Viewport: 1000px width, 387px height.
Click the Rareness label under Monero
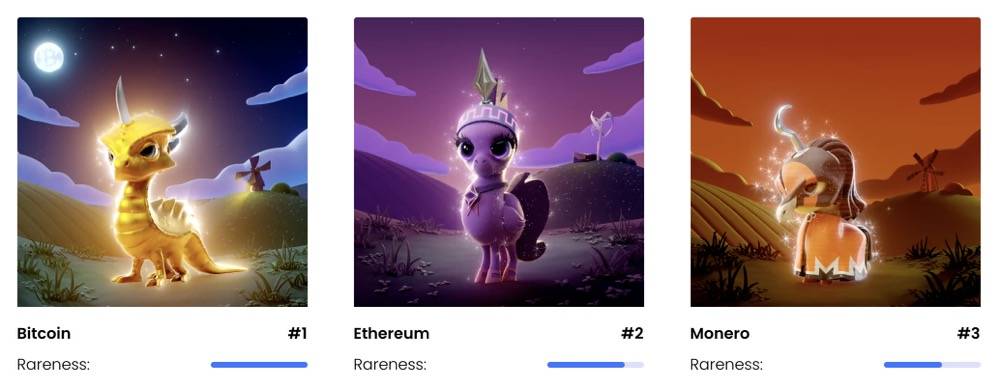727,365
